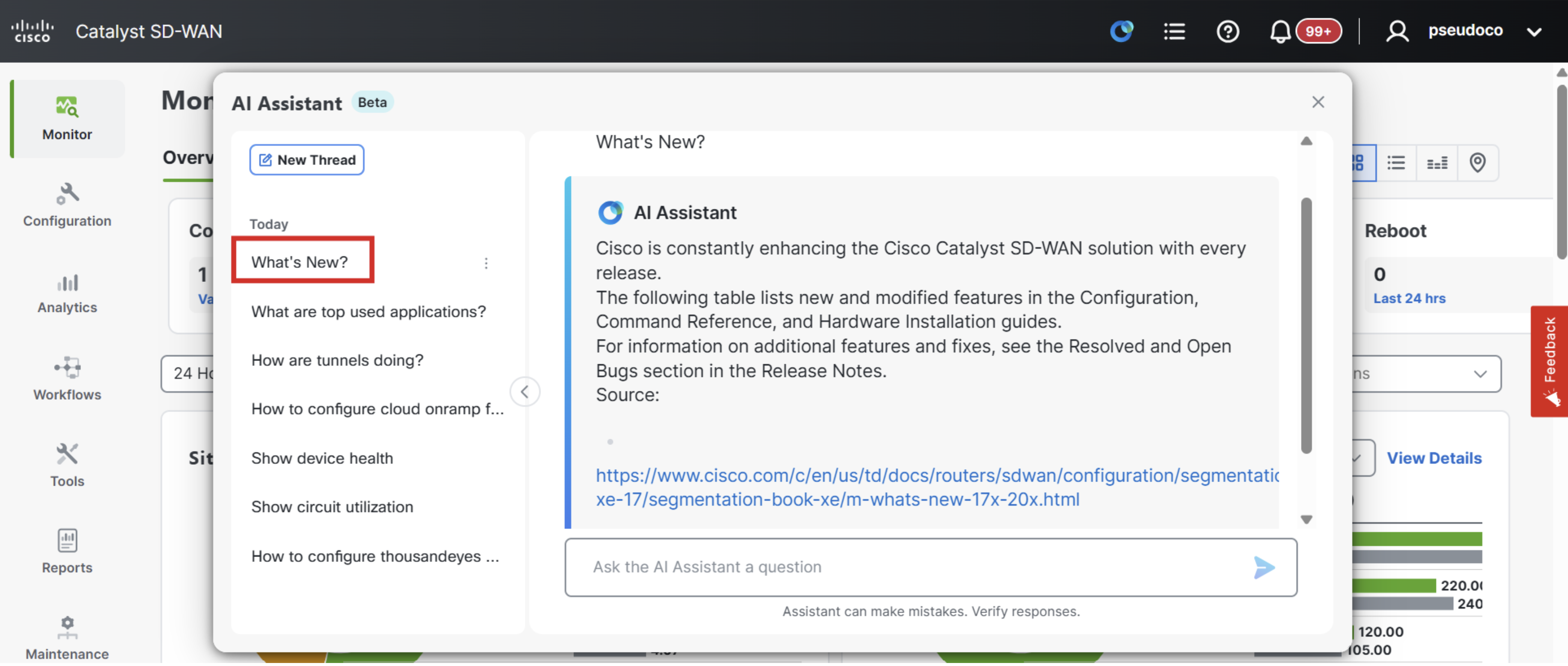Open the segmentation whats-new source link
This screenshot has height=666, width=1568.
[937, 488]
